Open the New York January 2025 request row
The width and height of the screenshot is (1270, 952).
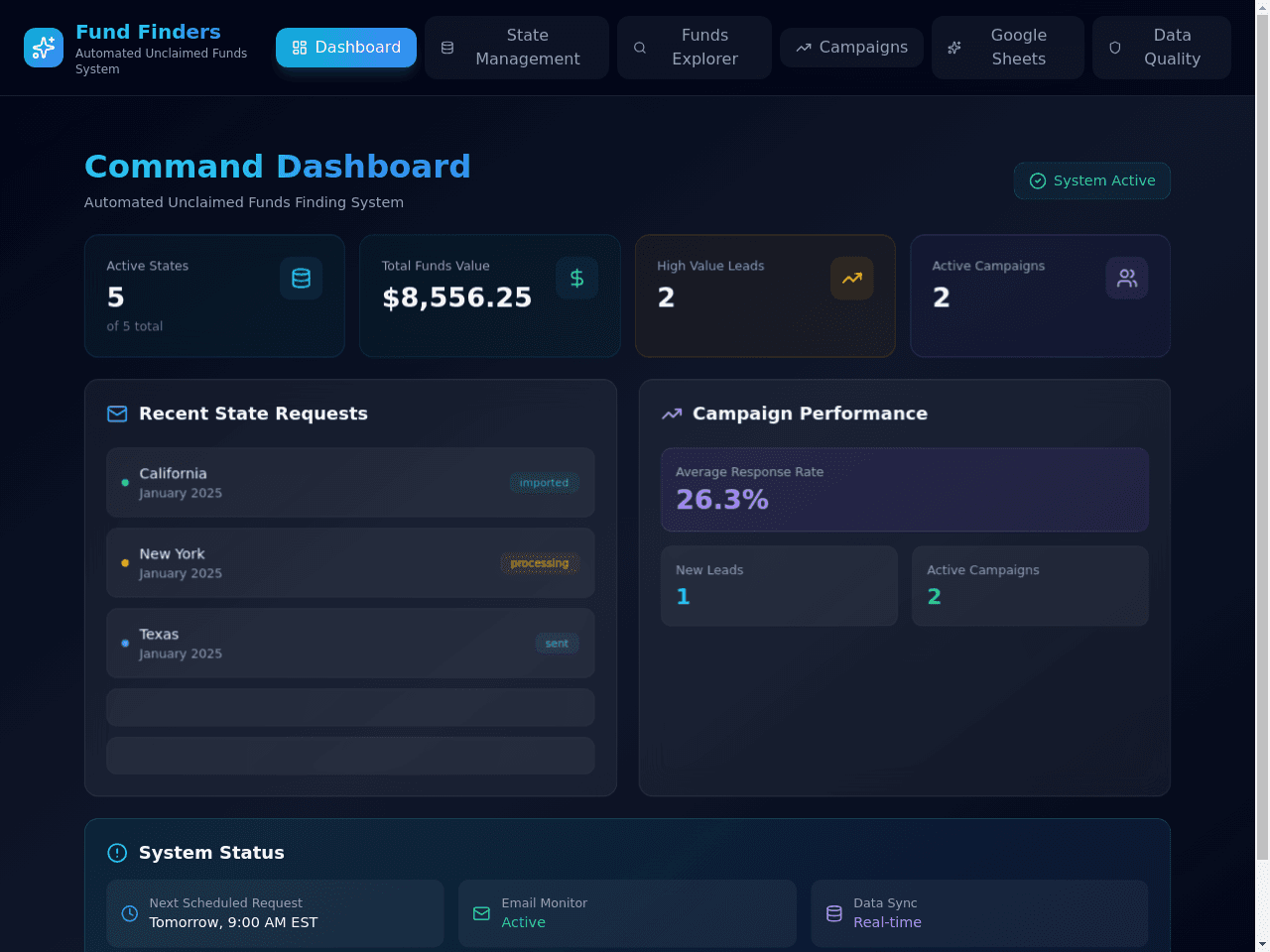350,563
